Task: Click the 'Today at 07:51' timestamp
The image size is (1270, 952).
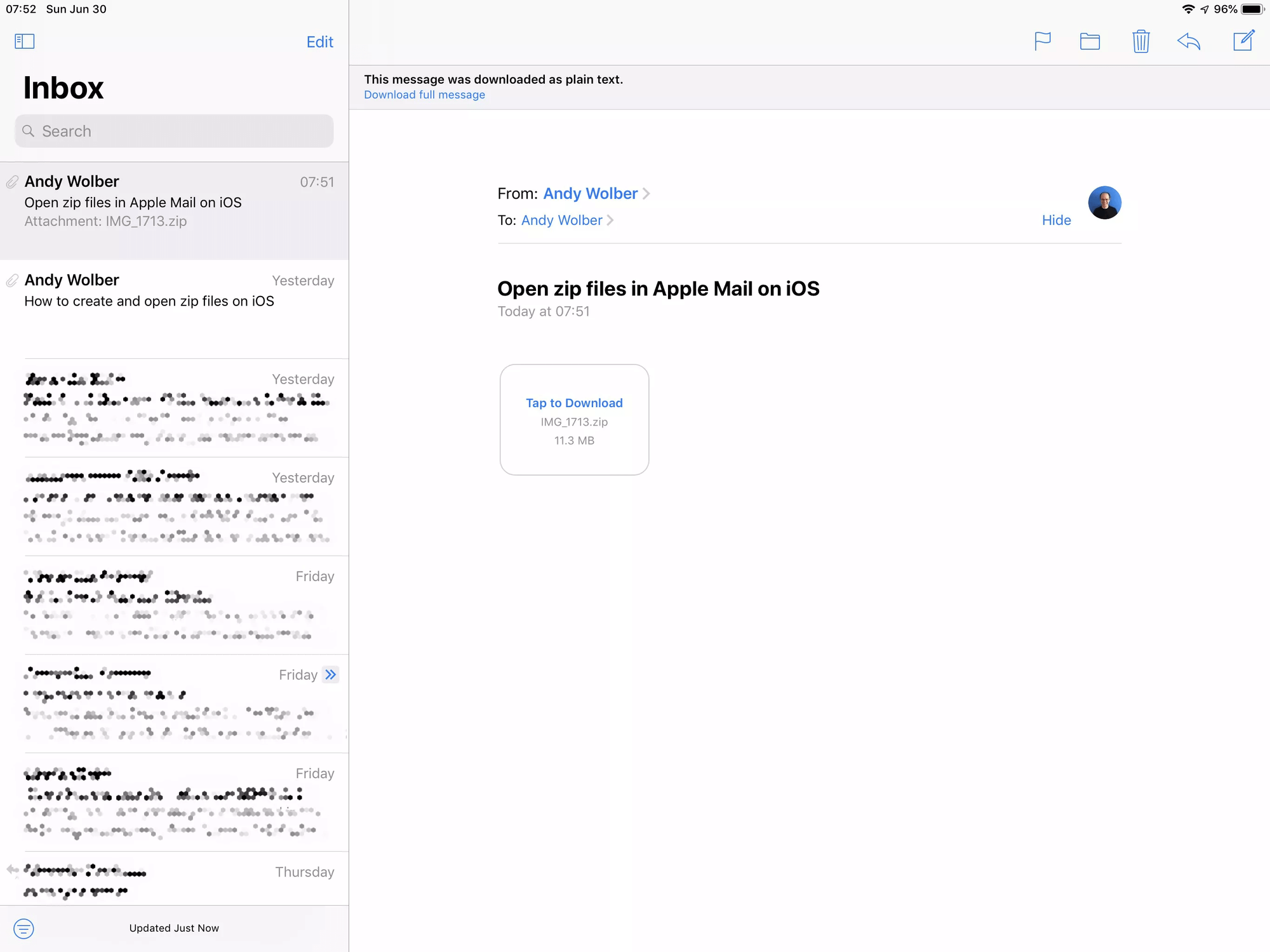Action: coord(544,311)
